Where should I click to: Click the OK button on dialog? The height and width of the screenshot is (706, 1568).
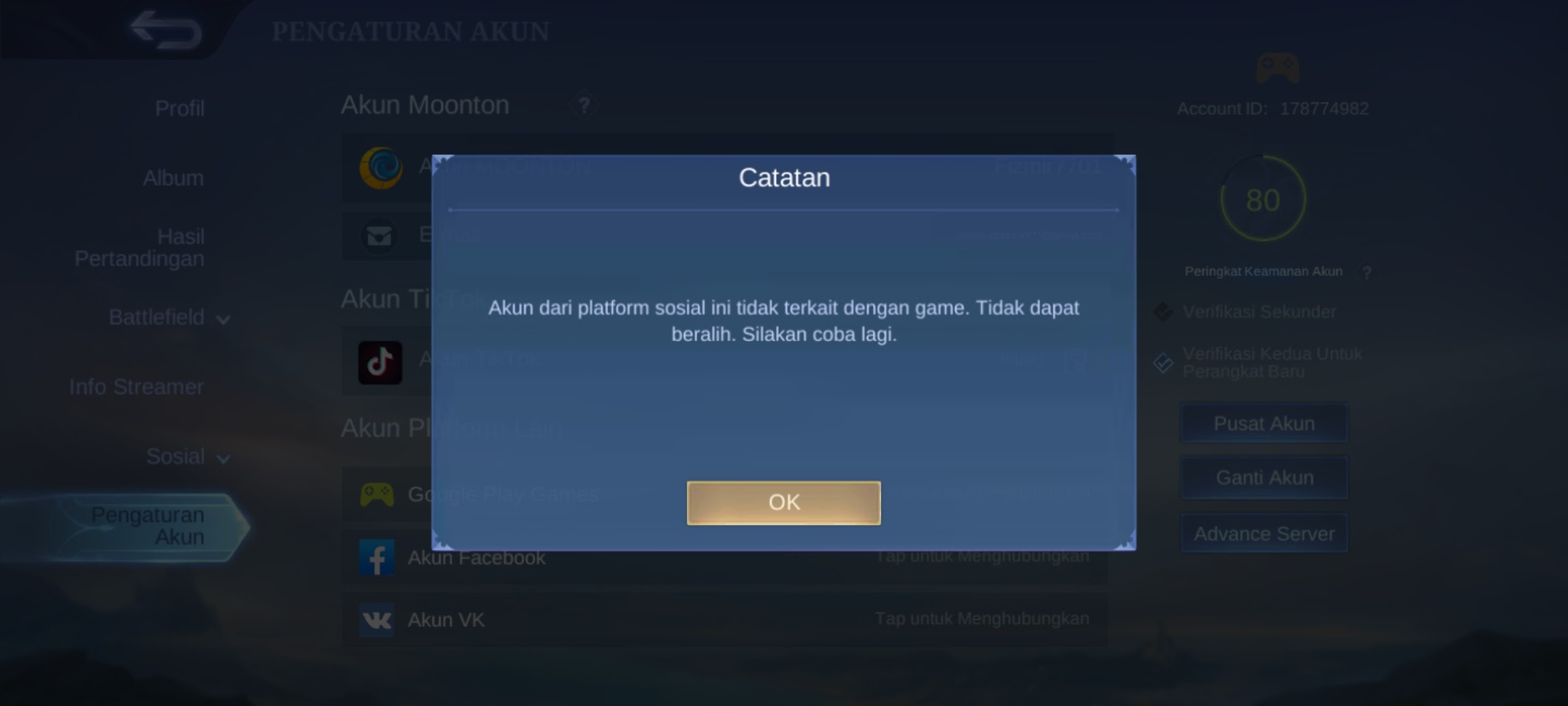[x=784, y=502]
